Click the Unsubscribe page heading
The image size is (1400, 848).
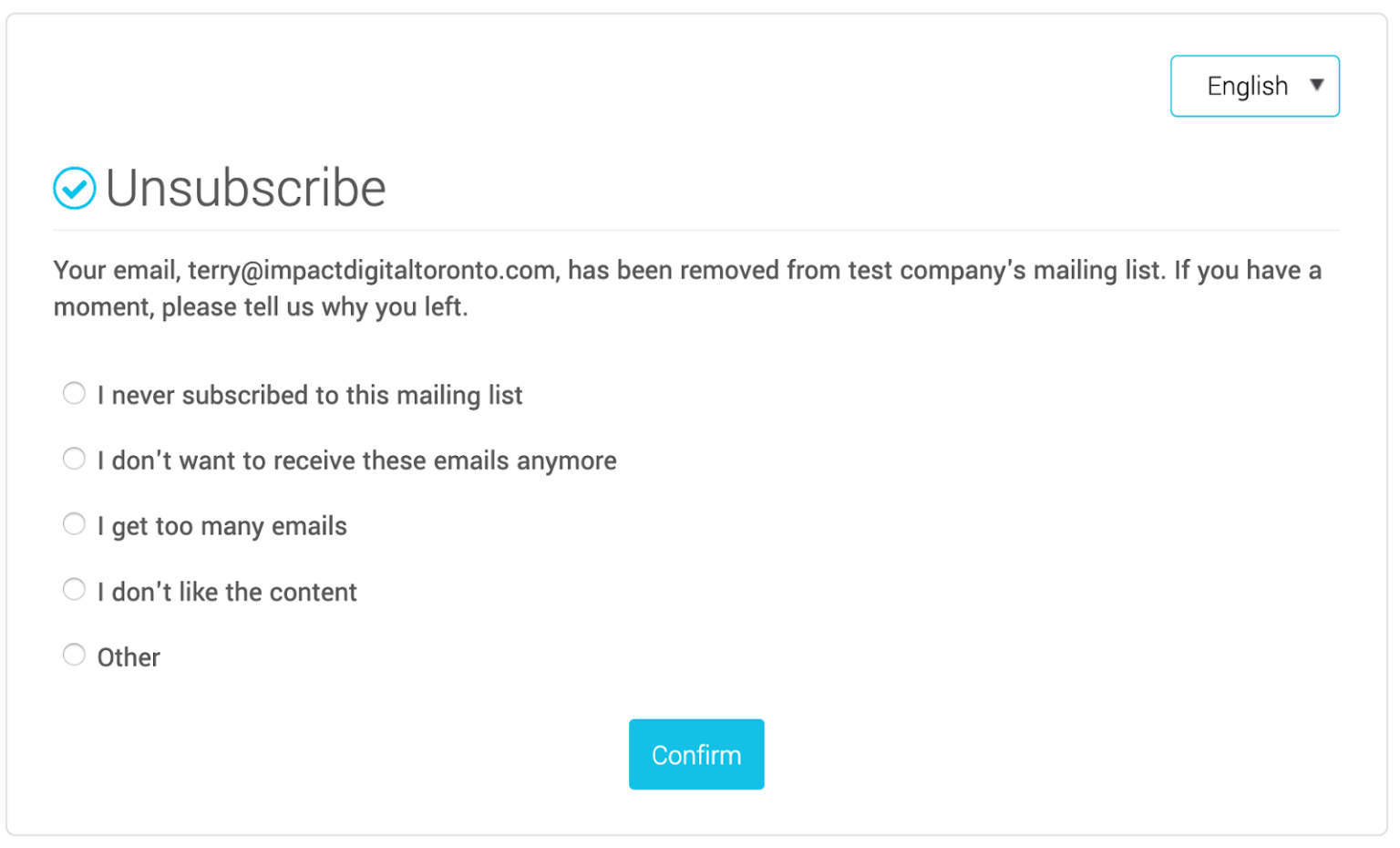pos(244,188)
